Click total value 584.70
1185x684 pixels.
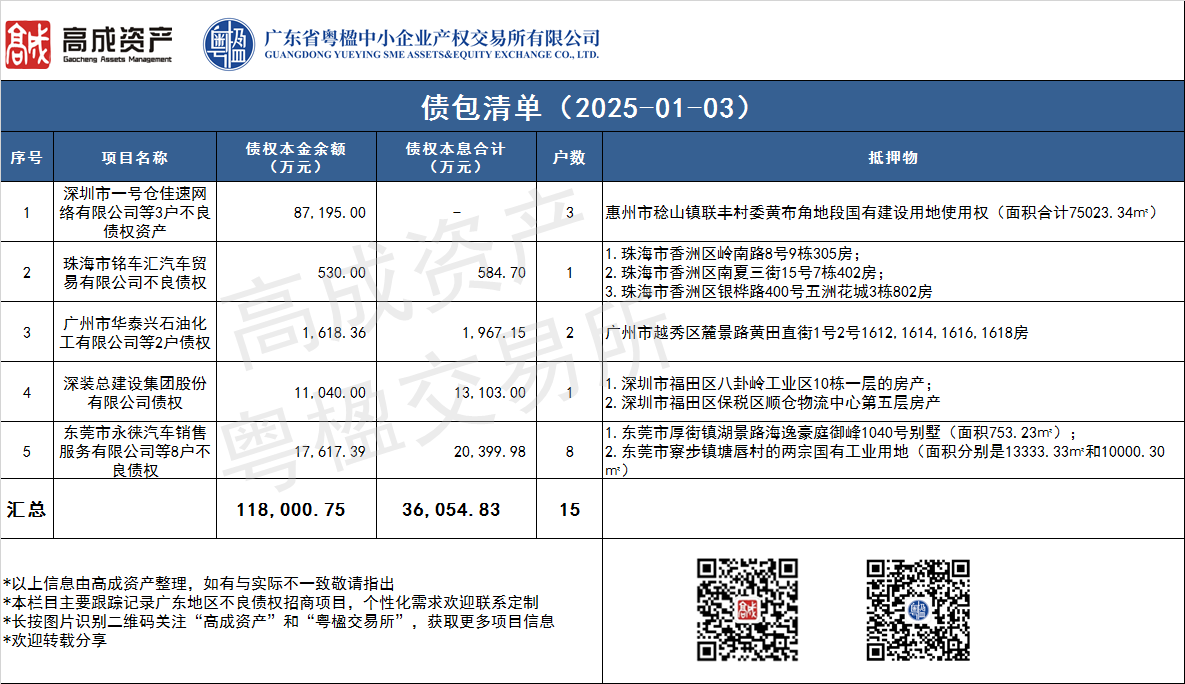502,273
